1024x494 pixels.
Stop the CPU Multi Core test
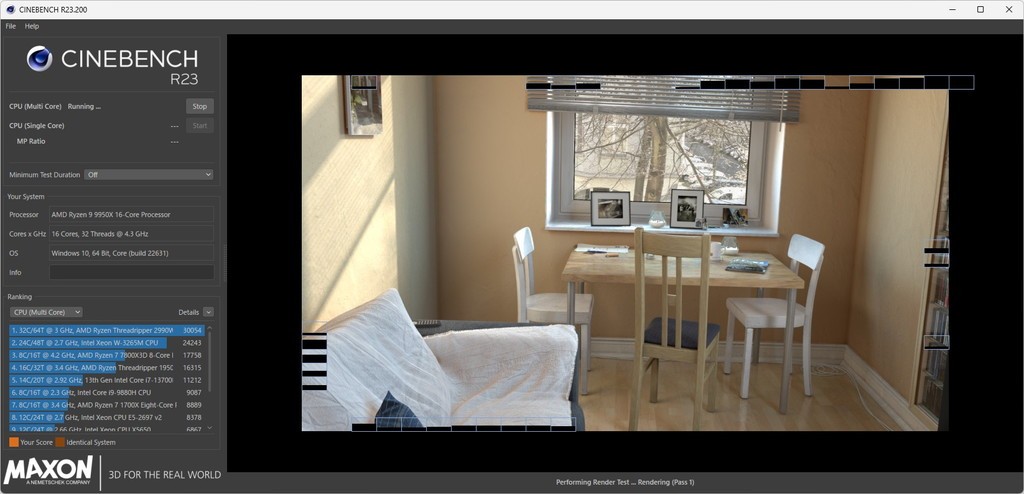tap(200, 107)
